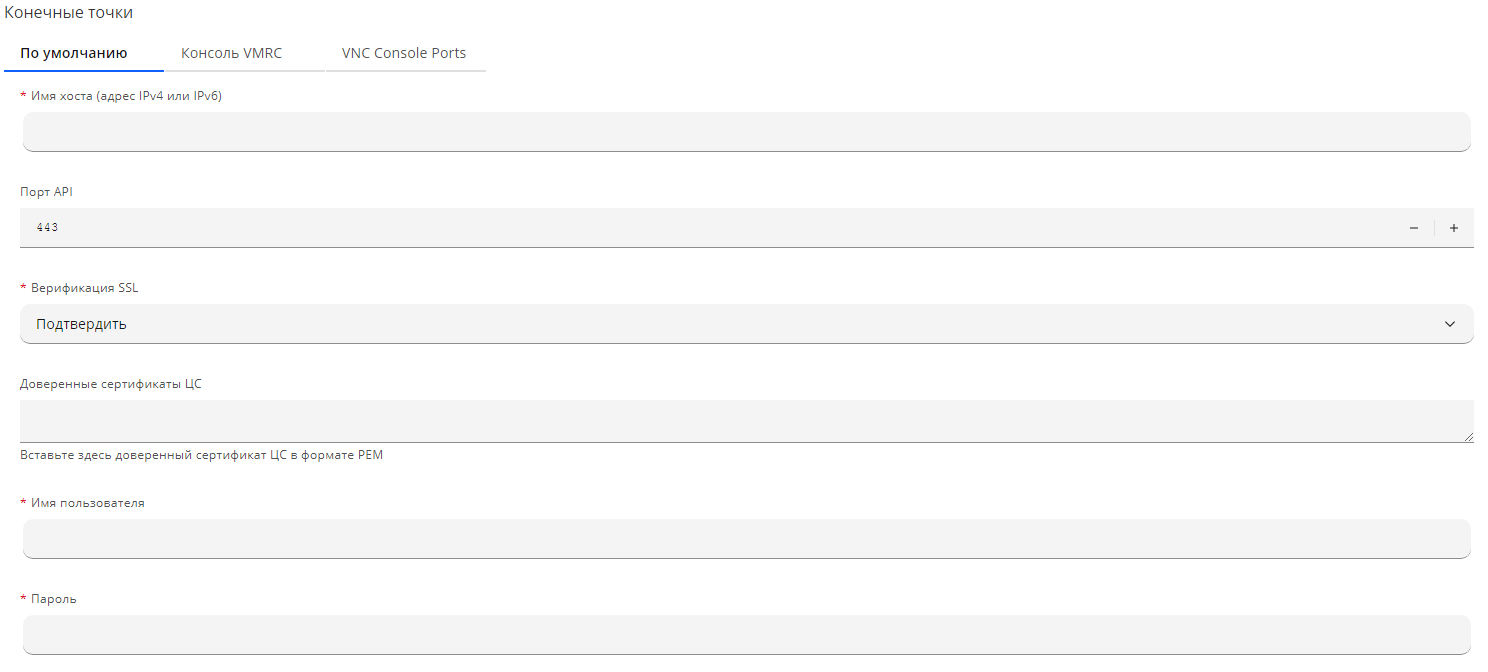Open the Консоль VMRC tab

point(231,53)
